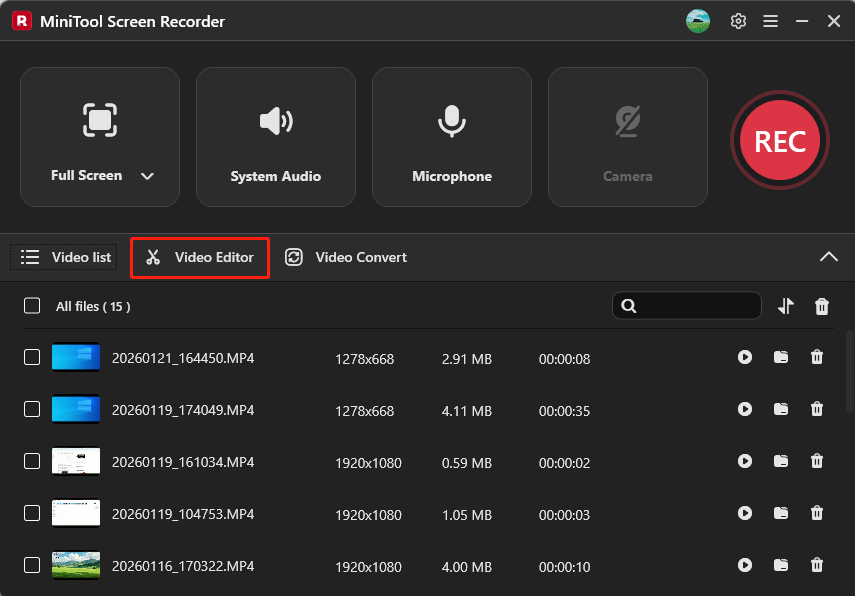The height and width of the screenshot is (596, 855).
Task: Click the trash icon for 20260119_174049.MP4
Action: coord(817,409)
